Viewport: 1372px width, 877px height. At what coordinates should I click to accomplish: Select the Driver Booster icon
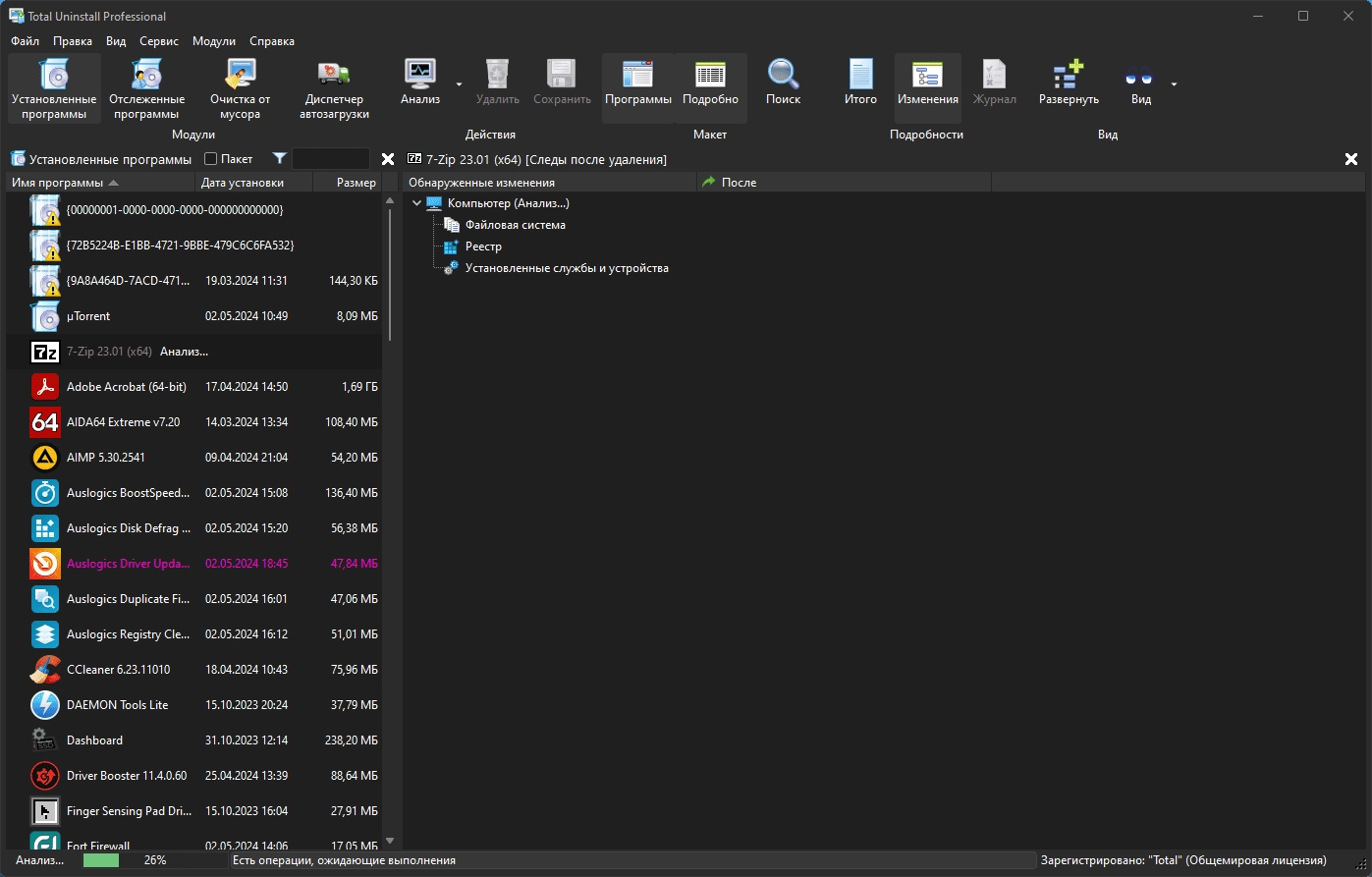coord(45,776)
